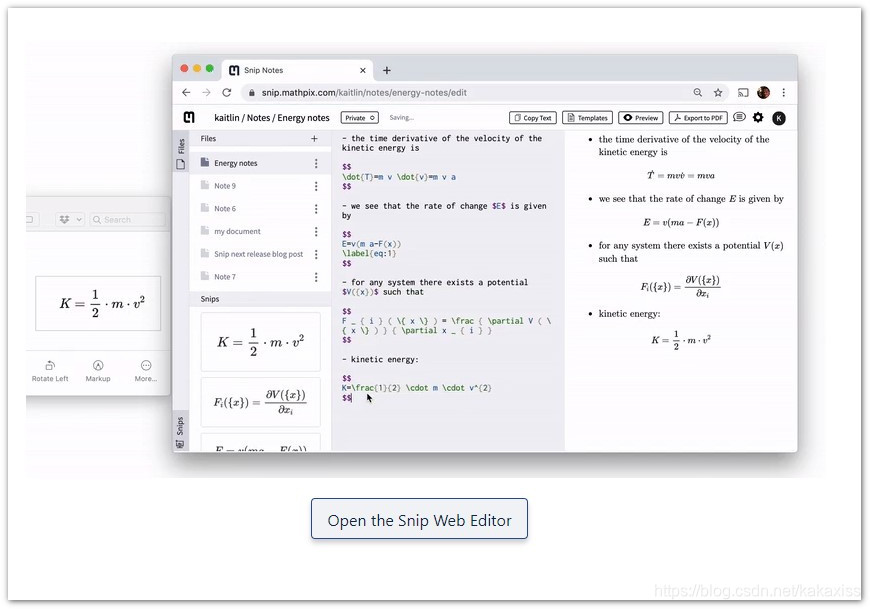Open Note 9 three-dot options
870x609 pixels.
click(316, 186)
